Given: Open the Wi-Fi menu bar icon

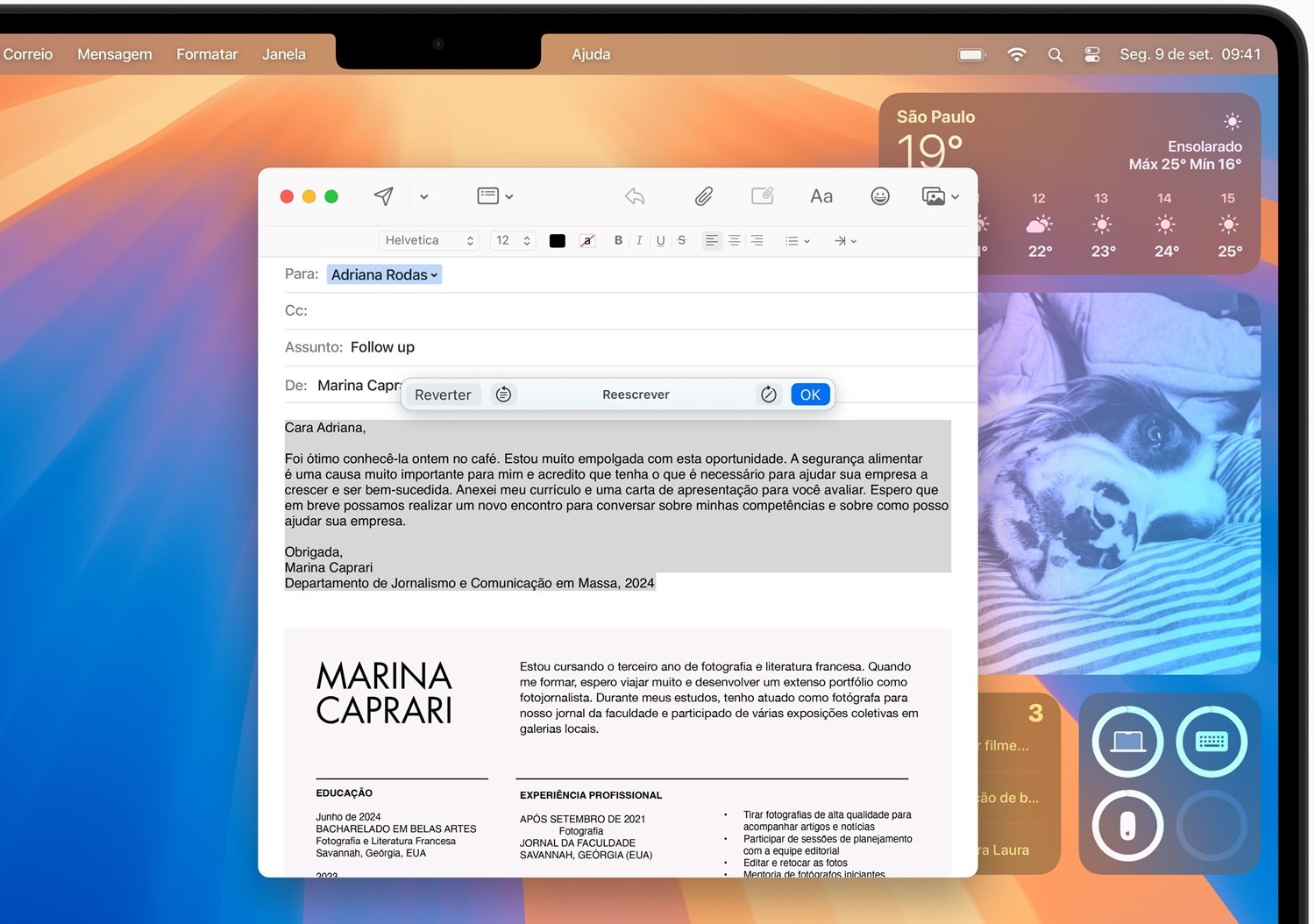Looking at the screenshot, I should pos(1017,54).
